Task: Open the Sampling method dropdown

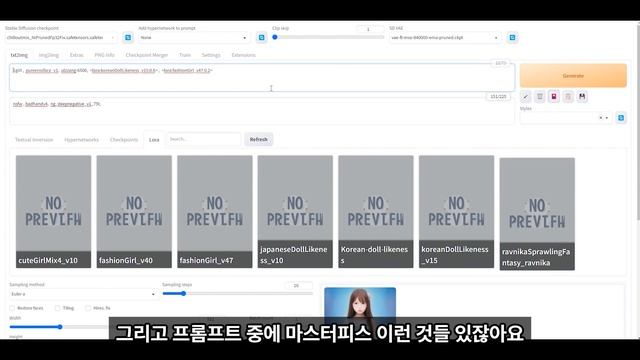Action: (x=84, y=294)
